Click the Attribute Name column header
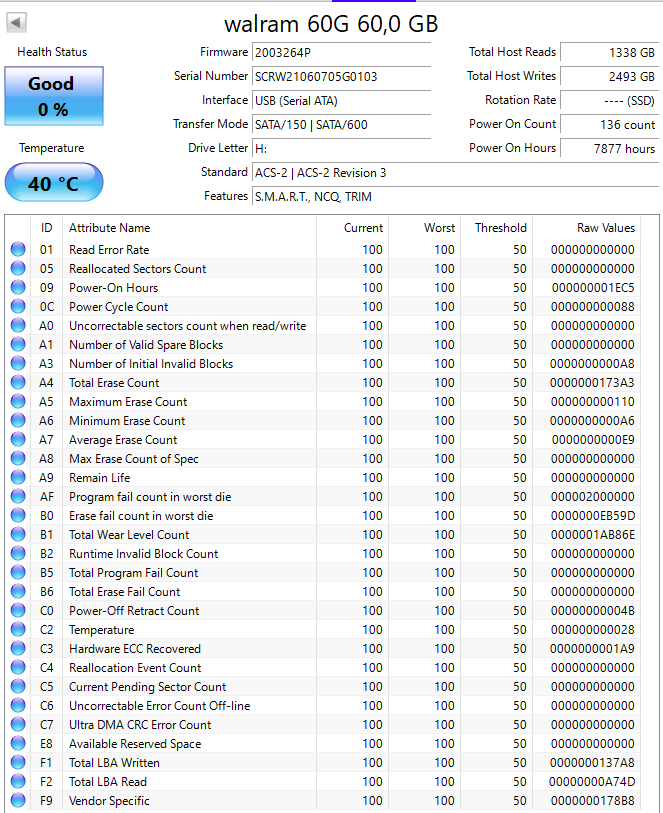This screenshot has height=813, width=663. click(x=109, y=228)
